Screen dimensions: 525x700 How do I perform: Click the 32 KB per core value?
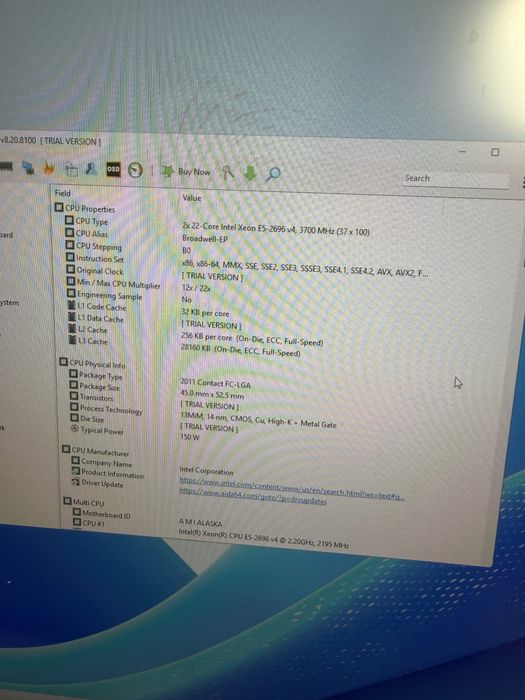pos(205,313)
